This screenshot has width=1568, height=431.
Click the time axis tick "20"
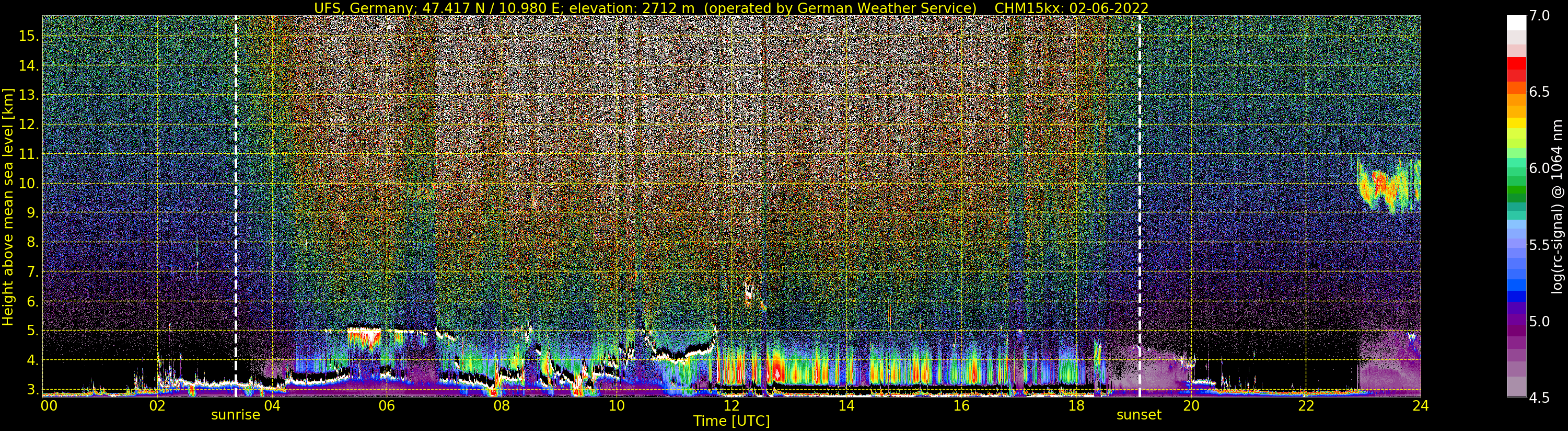(1191, 406)
